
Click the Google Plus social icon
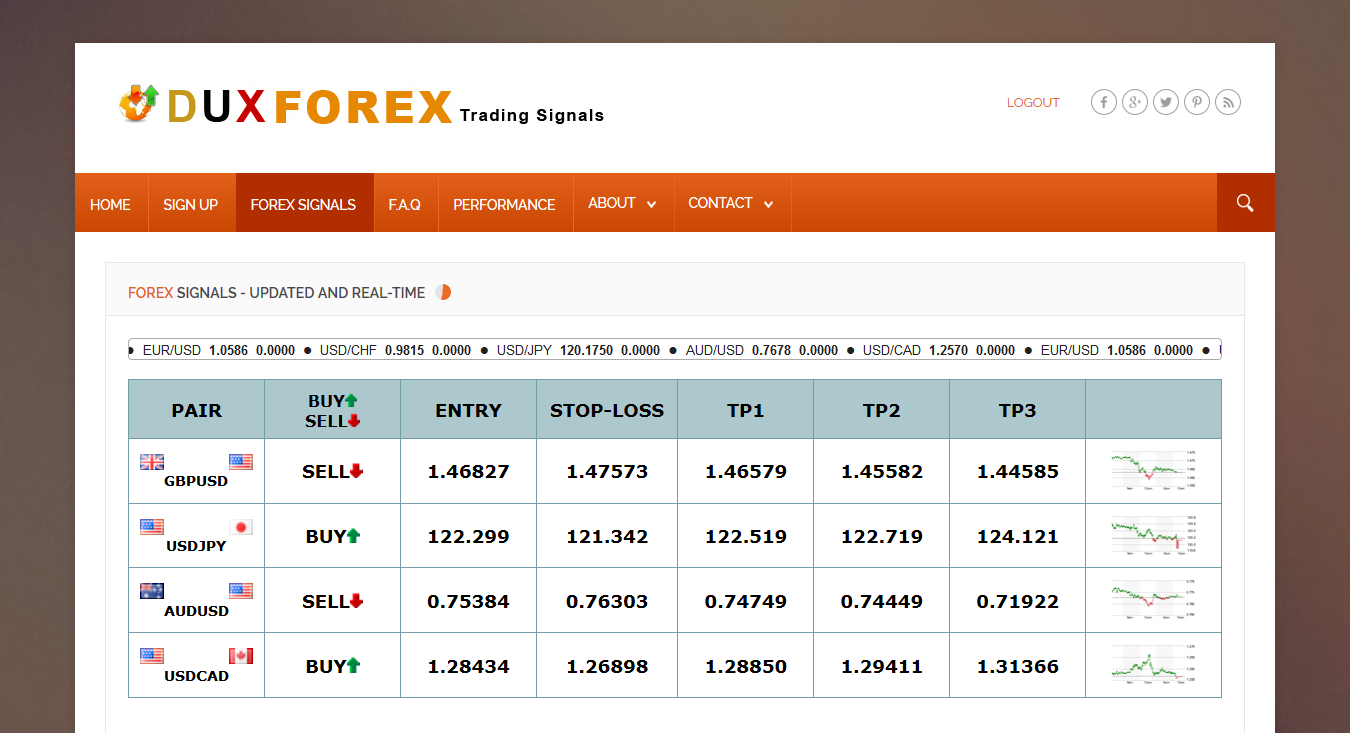point(1135,102)
